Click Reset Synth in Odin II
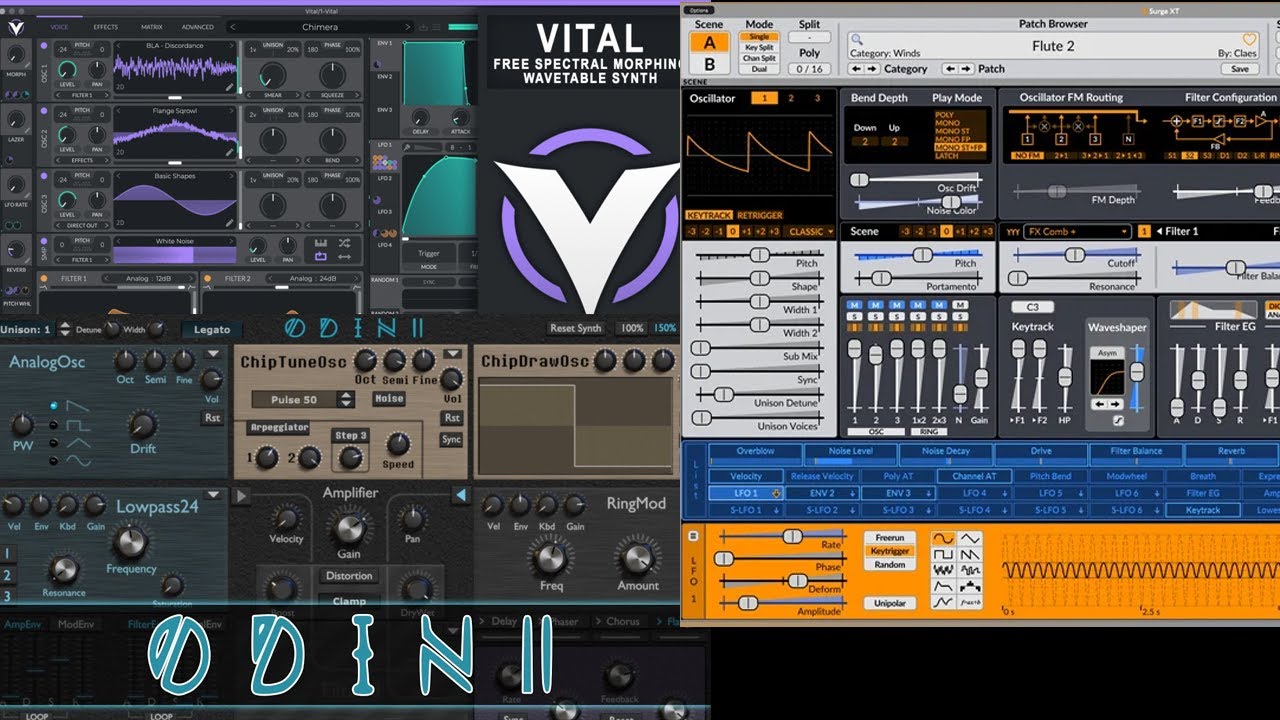Image resolution: width=1280 pixels, height=720 pixels. pyautogui.click(x=575, y=328)
